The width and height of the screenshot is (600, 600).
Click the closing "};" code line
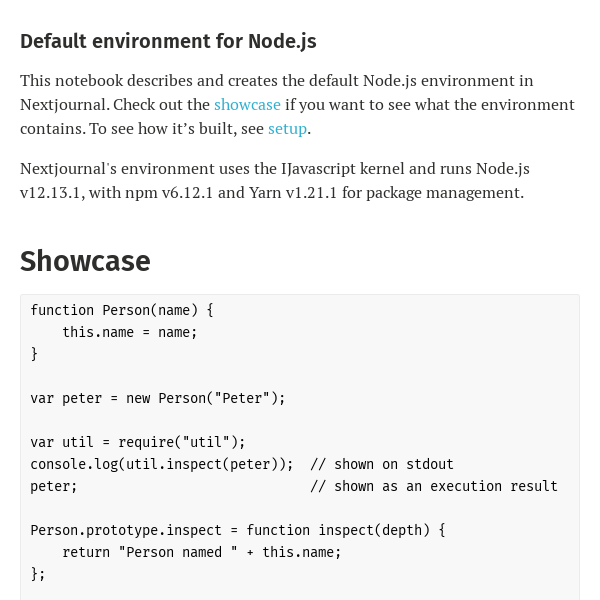38,574
